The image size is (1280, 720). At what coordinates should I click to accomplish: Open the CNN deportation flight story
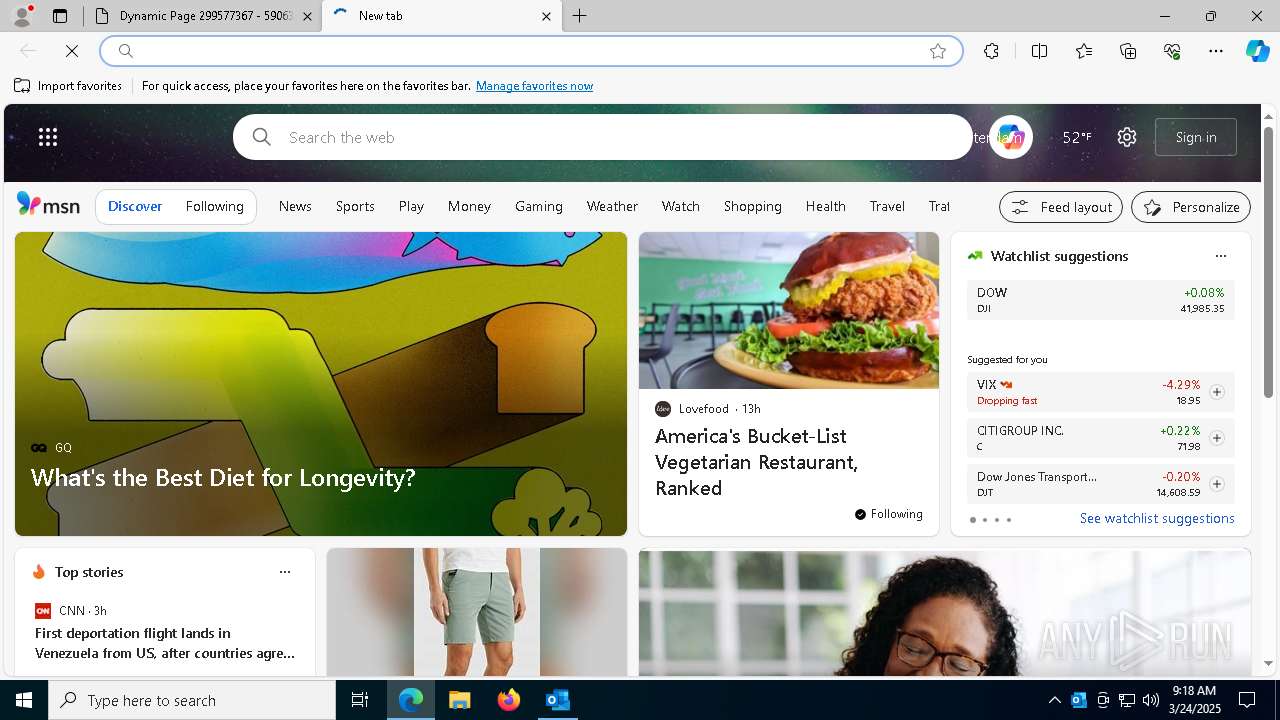[x=165, y=643]
